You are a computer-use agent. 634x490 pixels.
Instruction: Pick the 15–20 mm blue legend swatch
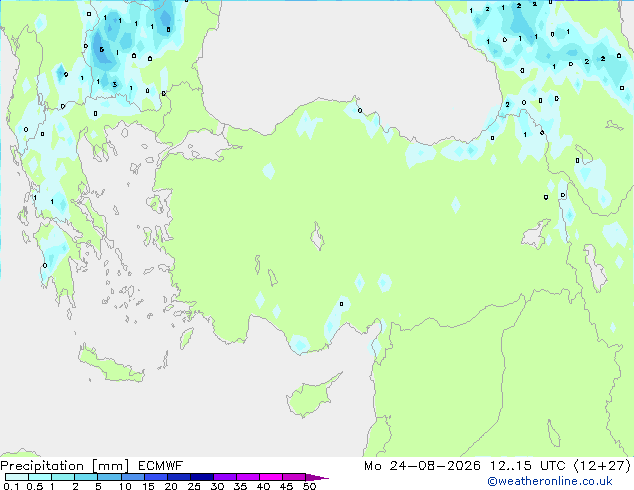[156, 477]
